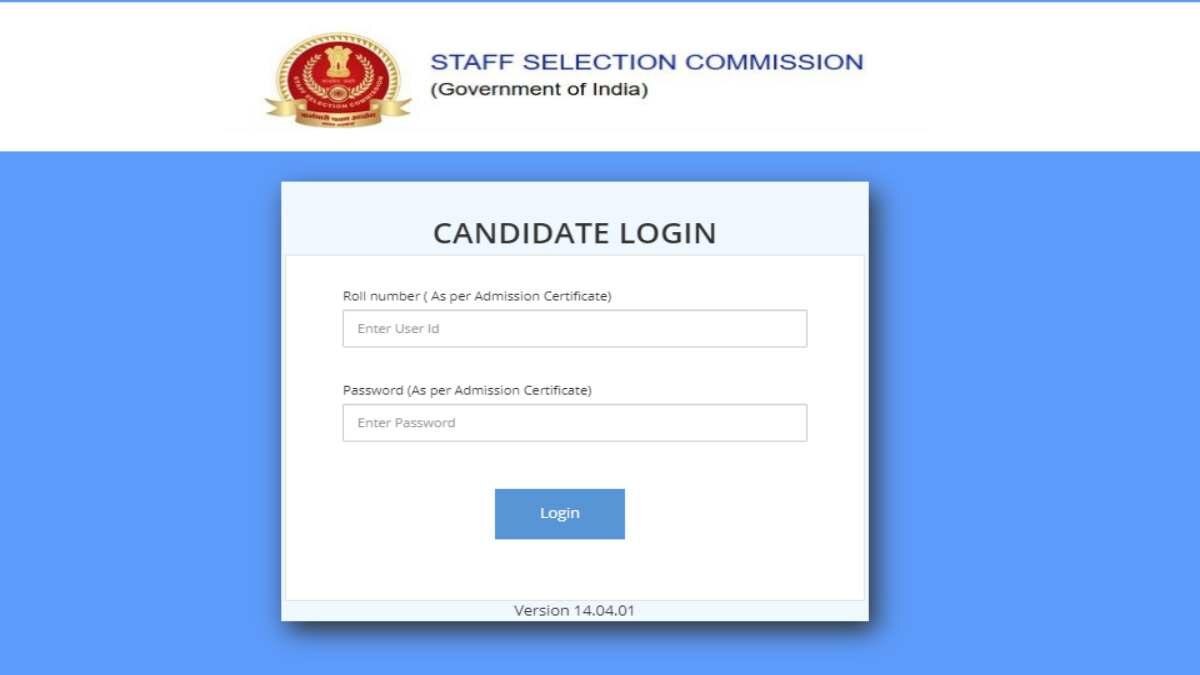The width and height of the screenshot is (1200, 675).
Task: Click the SSC emblem logo
Action: click(x=336, y=75)
